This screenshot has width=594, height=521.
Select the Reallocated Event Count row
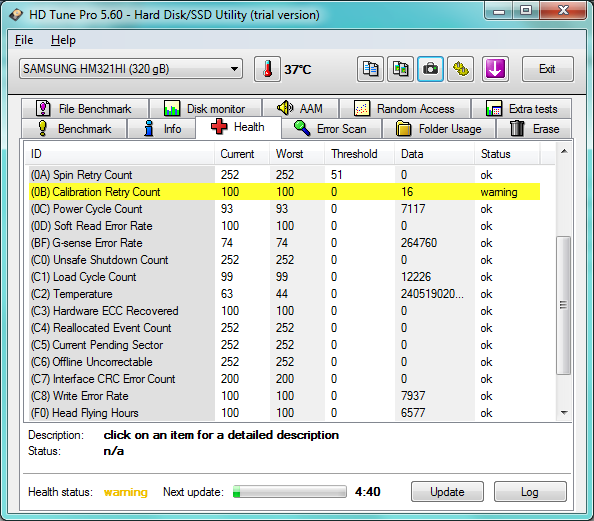coord(283,328)
